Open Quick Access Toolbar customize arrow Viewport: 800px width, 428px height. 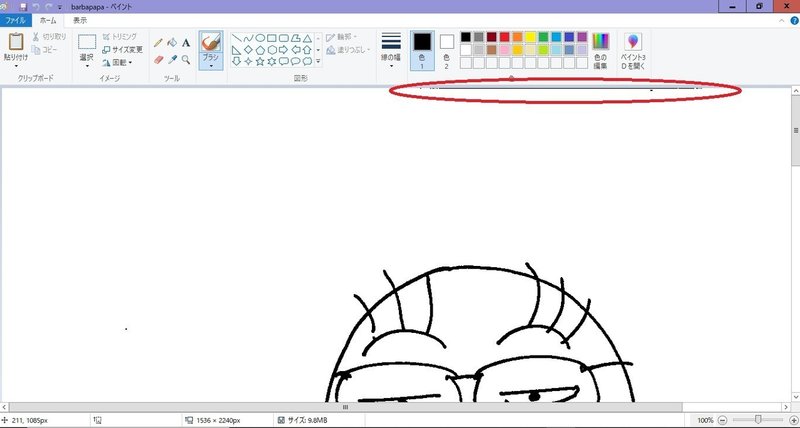[60, 7]
